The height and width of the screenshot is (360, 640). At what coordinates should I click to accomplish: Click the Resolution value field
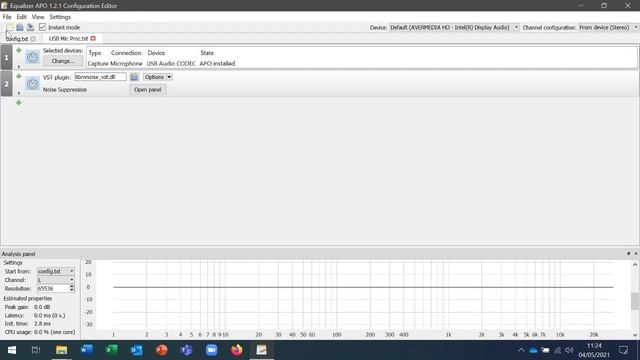pos(52,288)
